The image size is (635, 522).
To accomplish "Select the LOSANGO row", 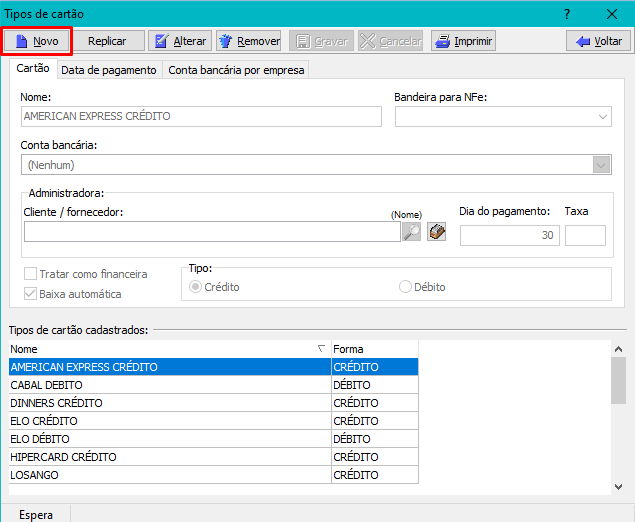I will coord(213,475).
